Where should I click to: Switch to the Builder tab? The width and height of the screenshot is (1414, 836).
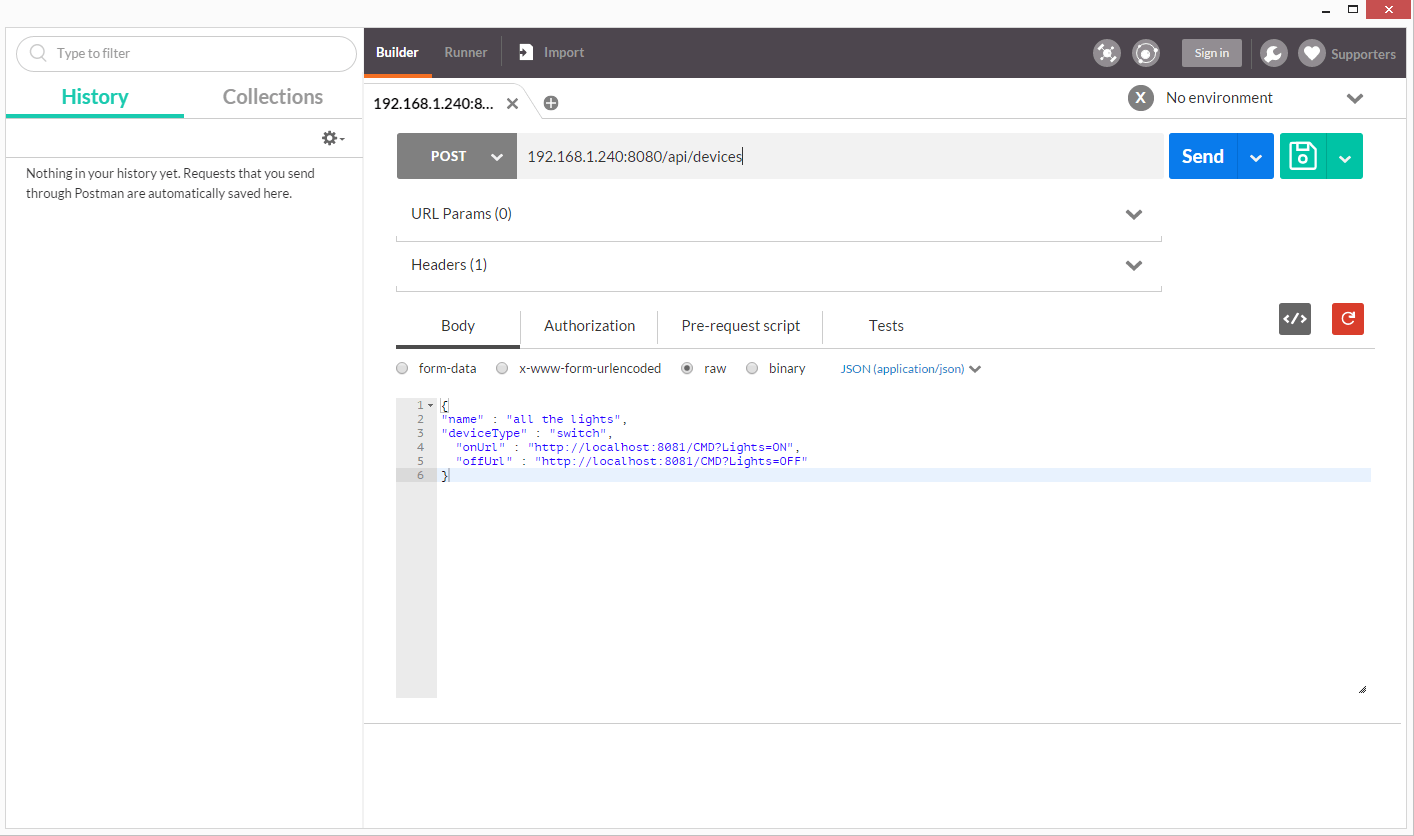point(397,52)
